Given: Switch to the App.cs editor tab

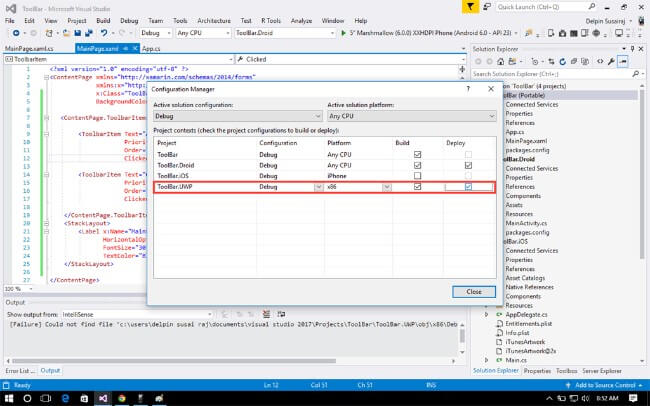Looking at the screenshot, I should 151,49.
